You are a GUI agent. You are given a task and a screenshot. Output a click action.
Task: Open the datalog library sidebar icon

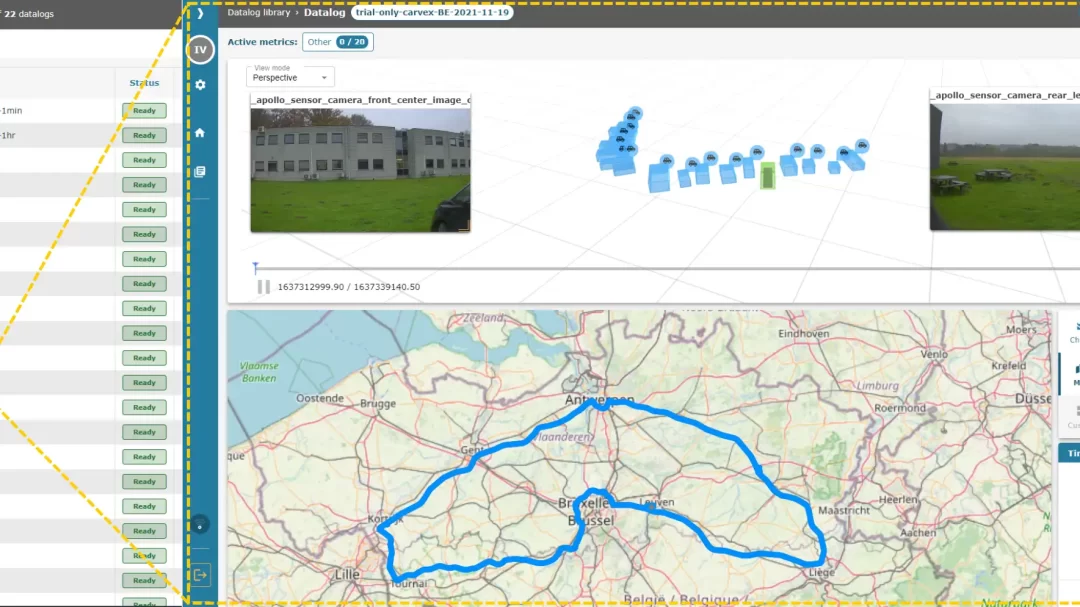[200, 171]
